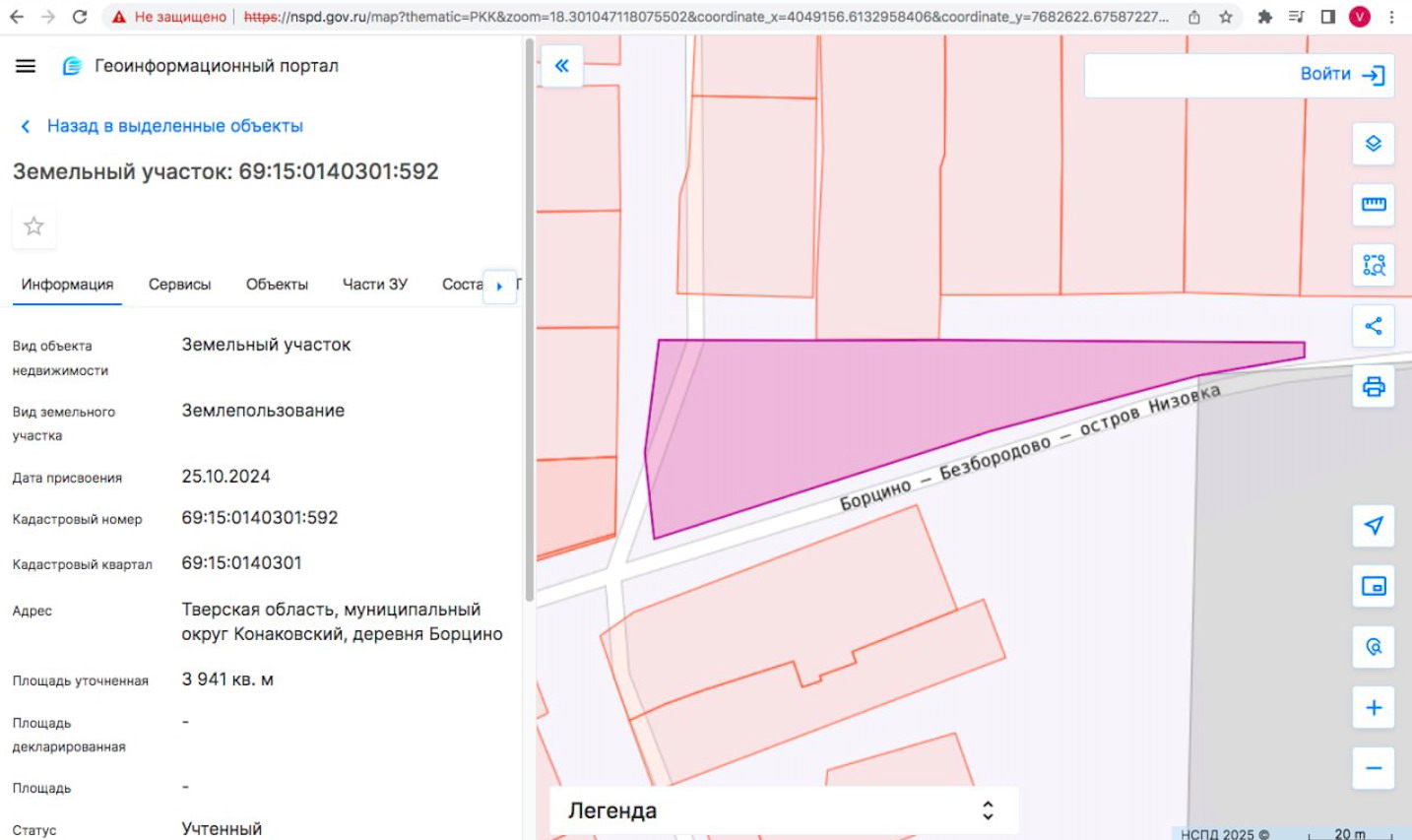Print the map
This screenshot has height=840, width=1412.
click(x=1374, y=387)
